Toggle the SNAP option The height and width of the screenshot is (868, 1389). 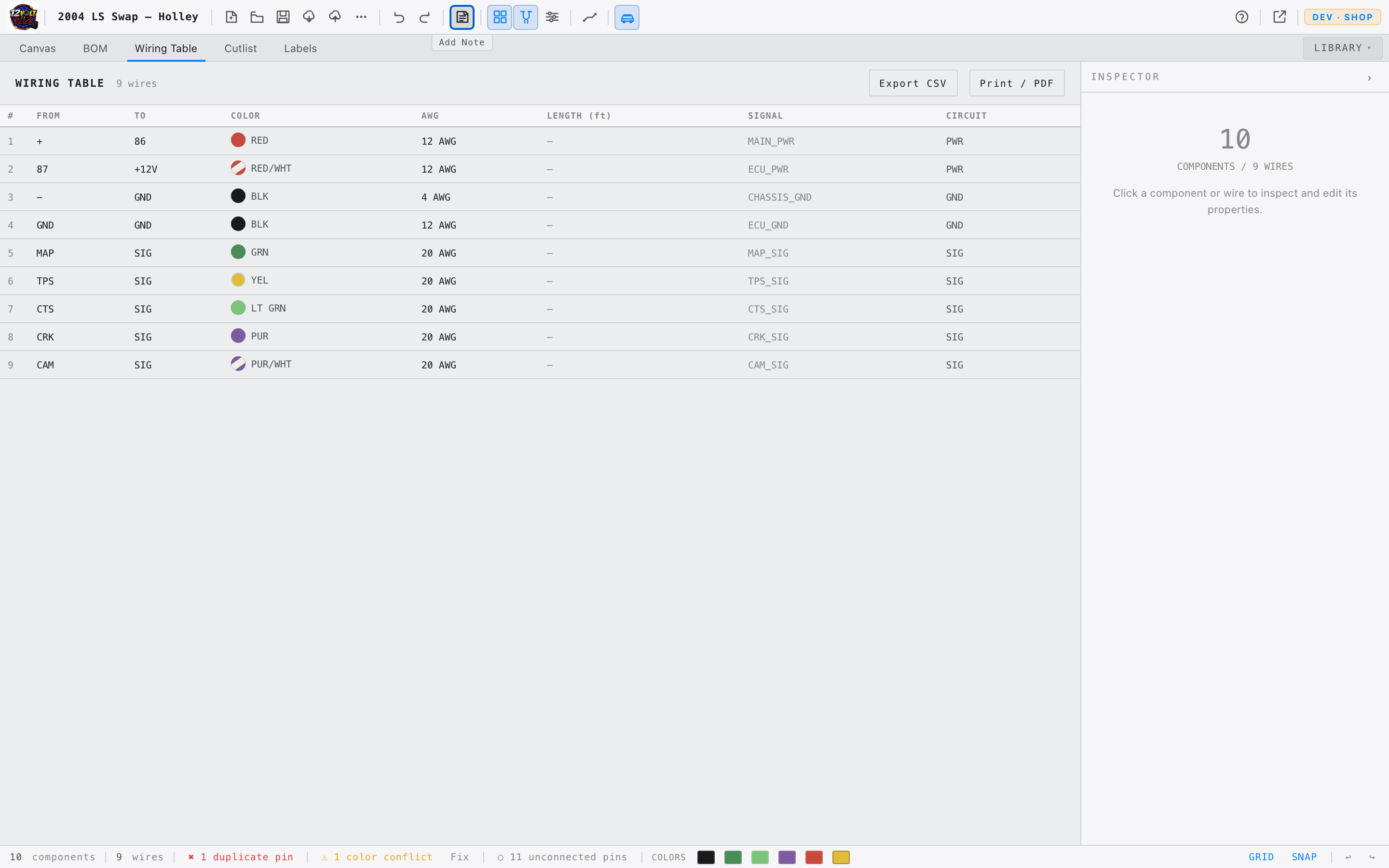(x=1304, y=857)
